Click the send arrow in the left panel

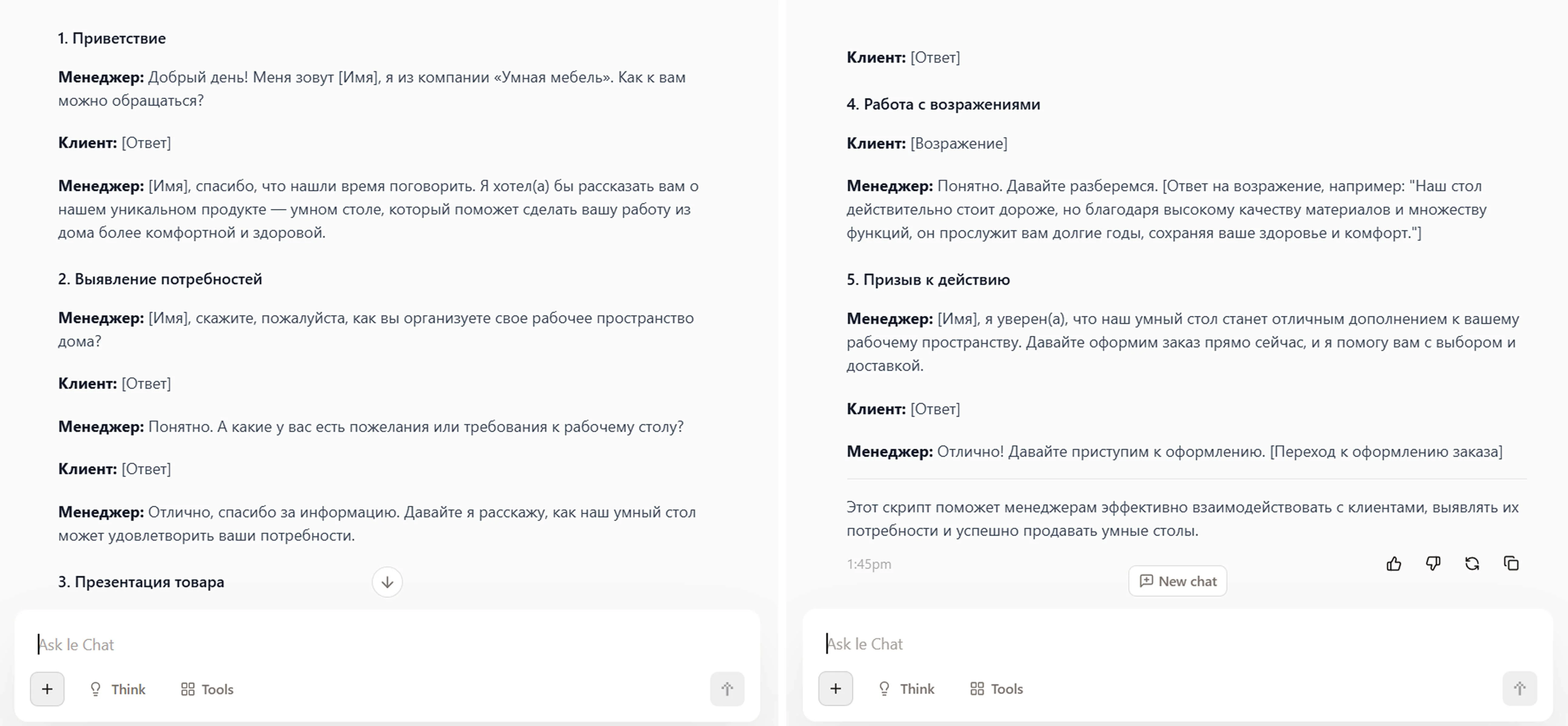pyautogui.click(x=728, y=689)
